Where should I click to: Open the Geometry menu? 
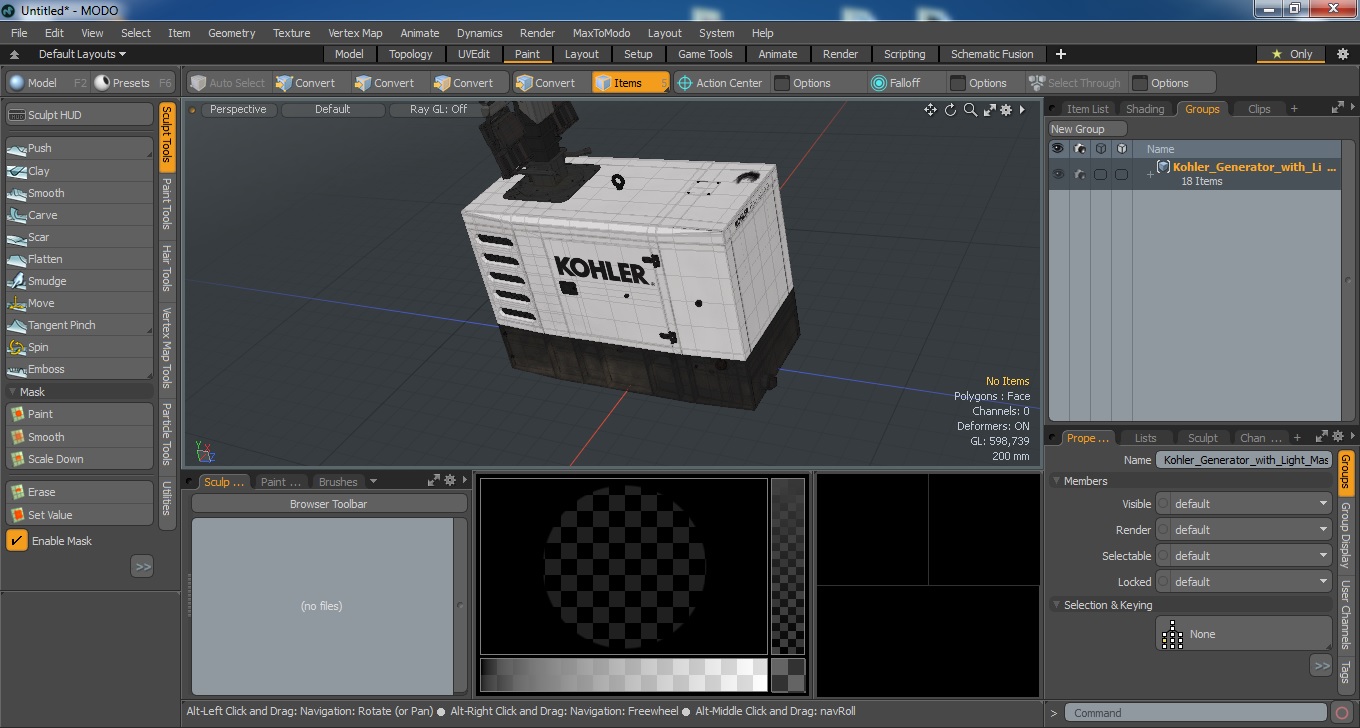[x=231, y=33]
